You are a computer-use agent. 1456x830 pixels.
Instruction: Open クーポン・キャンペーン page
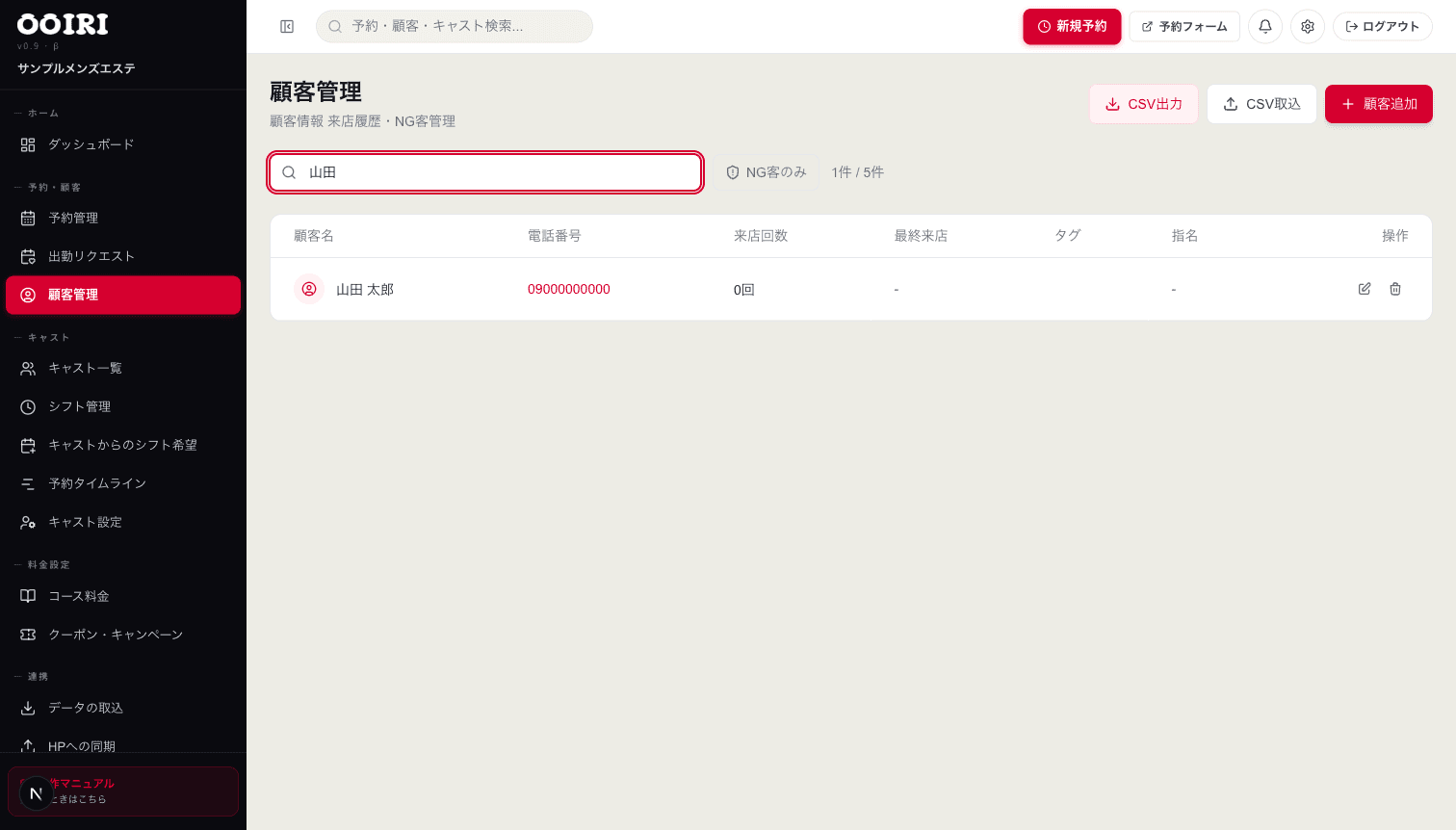(x=123, y=635)
